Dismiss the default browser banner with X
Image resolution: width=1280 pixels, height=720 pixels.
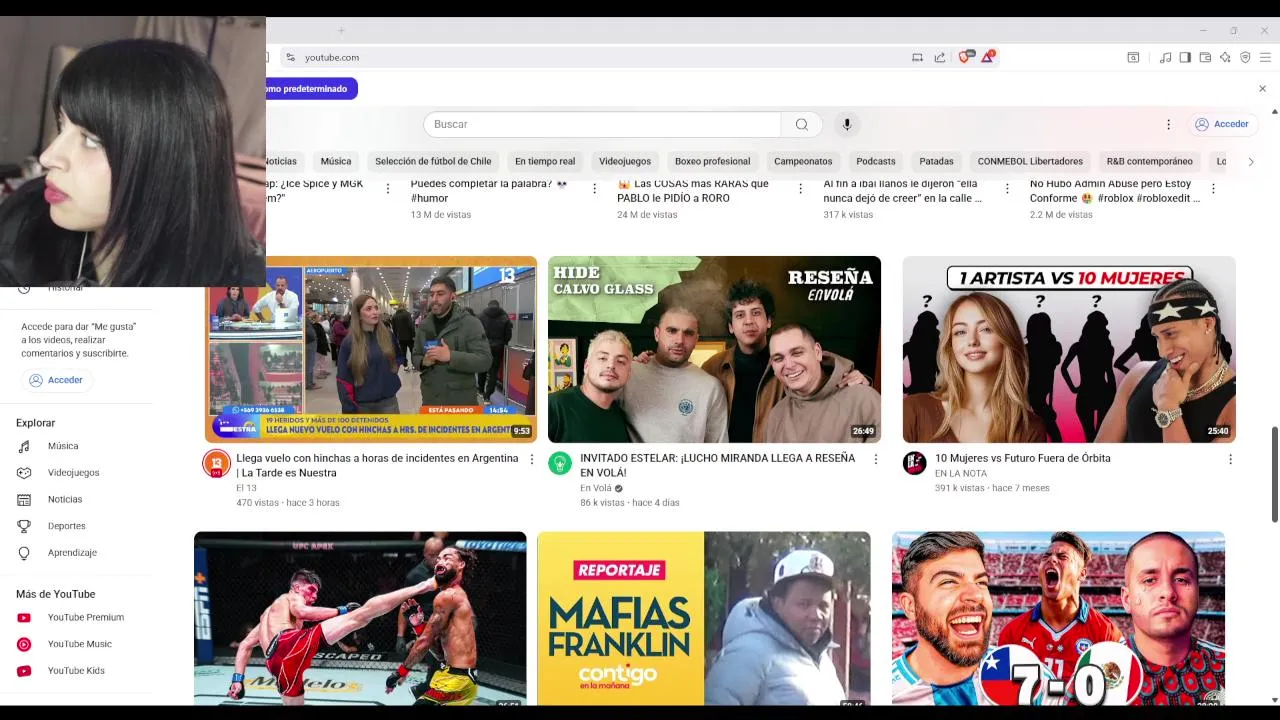1262,89
